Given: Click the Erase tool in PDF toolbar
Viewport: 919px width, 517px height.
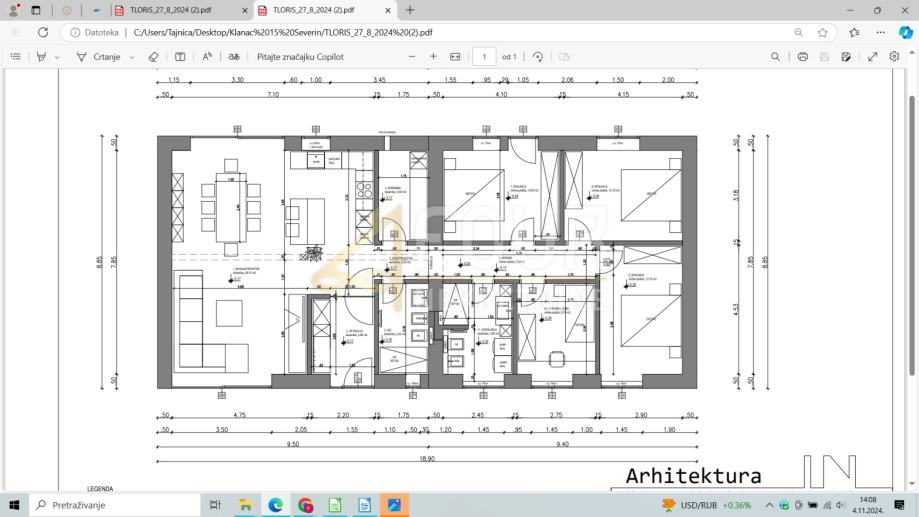Looking at the screenshot, I should pos(153,57).
